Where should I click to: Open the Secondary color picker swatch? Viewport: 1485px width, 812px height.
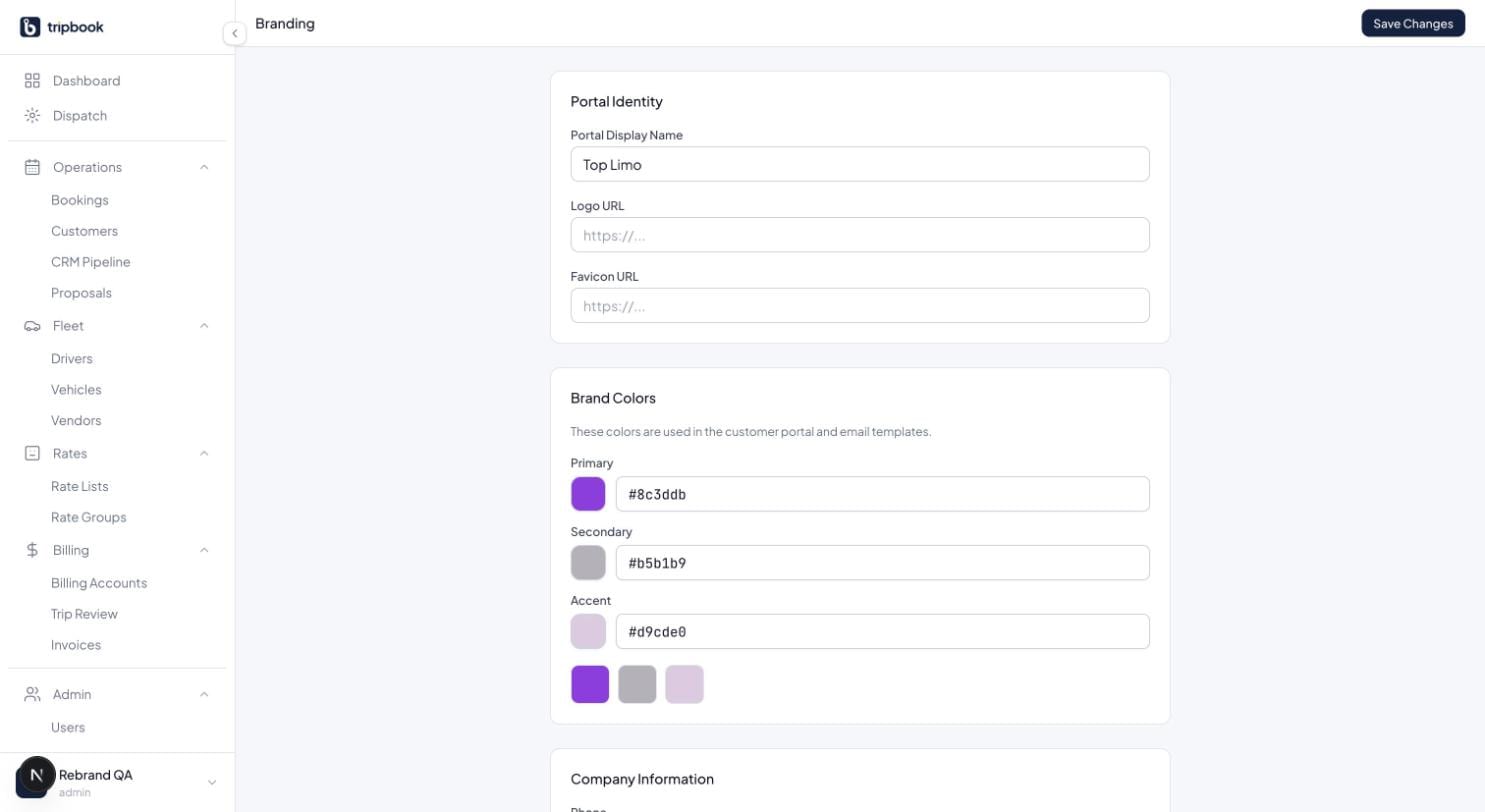click(588, 563)
